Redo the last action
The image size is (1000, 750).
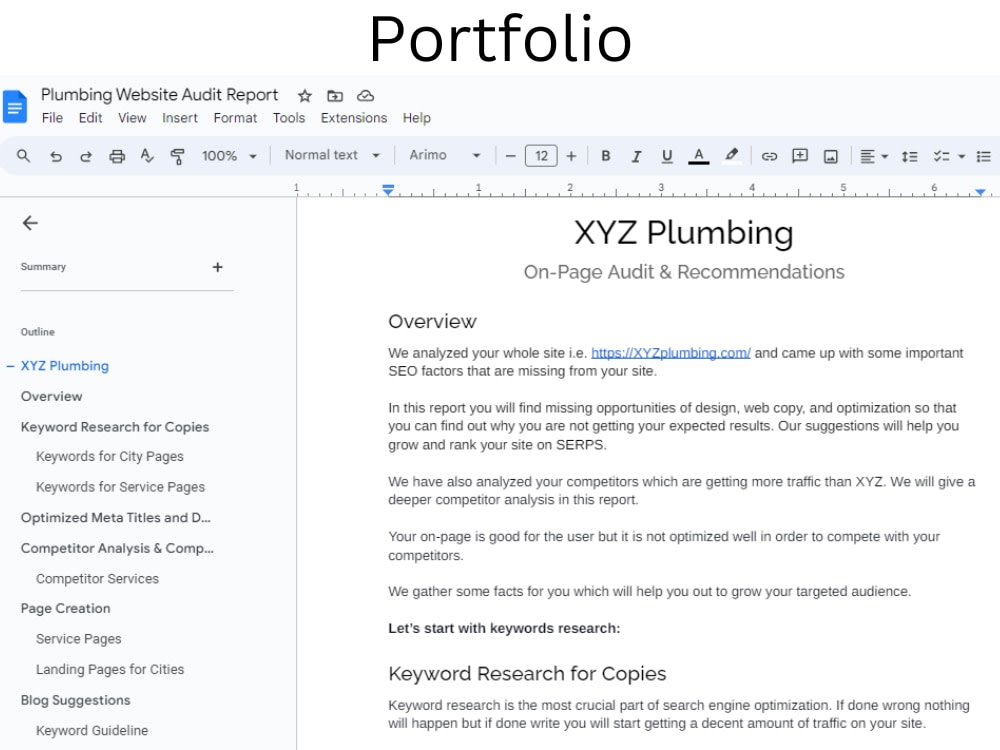(86, 156)
